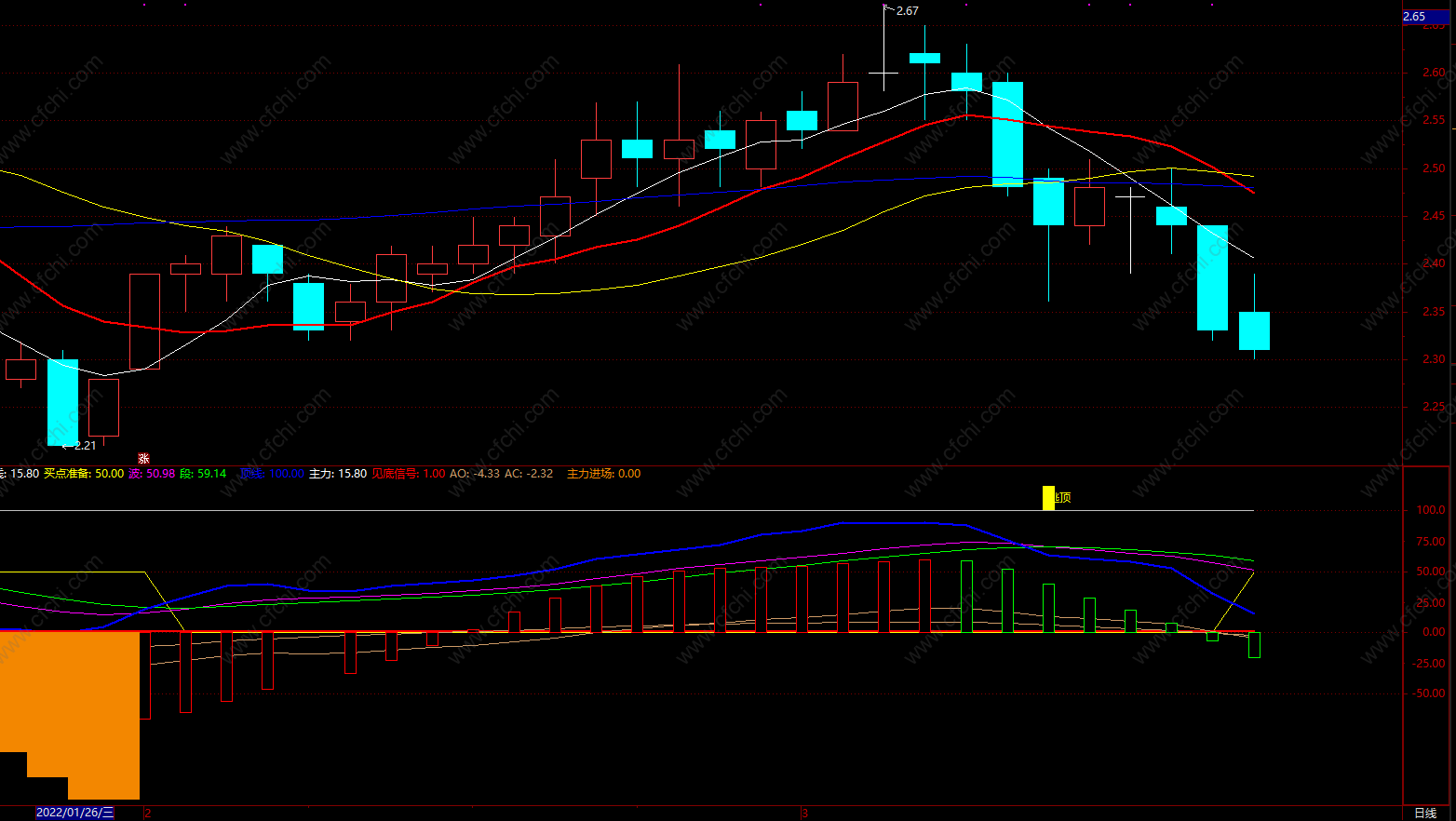The width and height of the screenshot is (1456, 821).
Task: Select the AC: -2.32 indicator value
Action: point(529,474)
